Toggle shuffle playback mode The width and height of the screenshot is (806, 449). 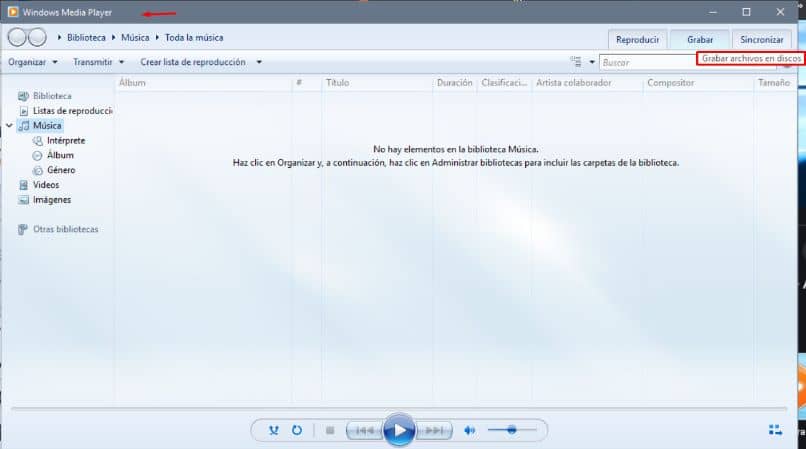[273, 430]
